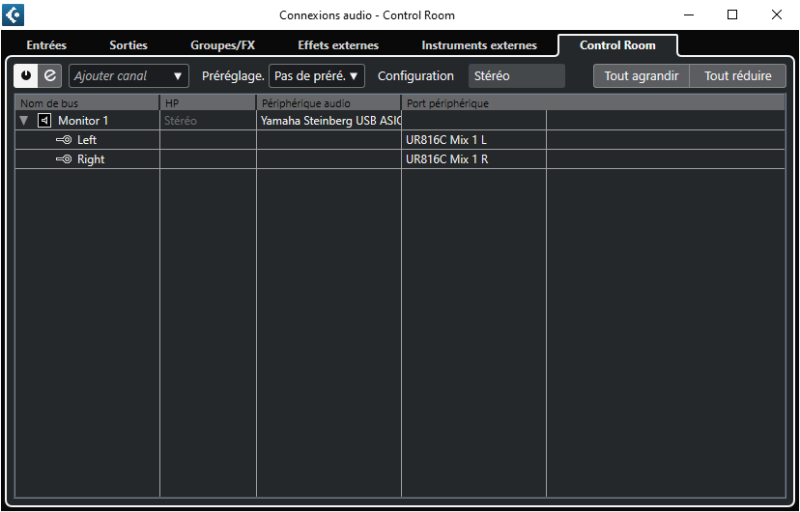The image size is (800, 512).
Task: Click the Left channel connector icon
Action: pyautogui.click(x=64, y=140)
